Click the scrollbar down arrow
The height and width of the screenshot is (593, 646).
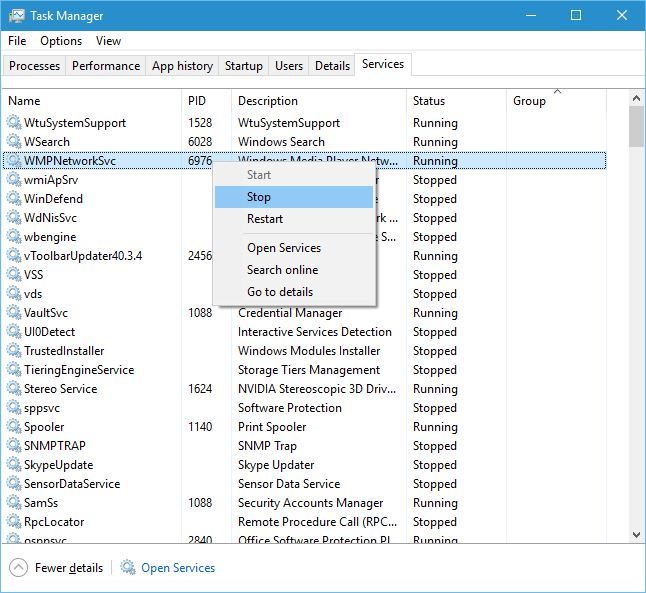[636, 535]
